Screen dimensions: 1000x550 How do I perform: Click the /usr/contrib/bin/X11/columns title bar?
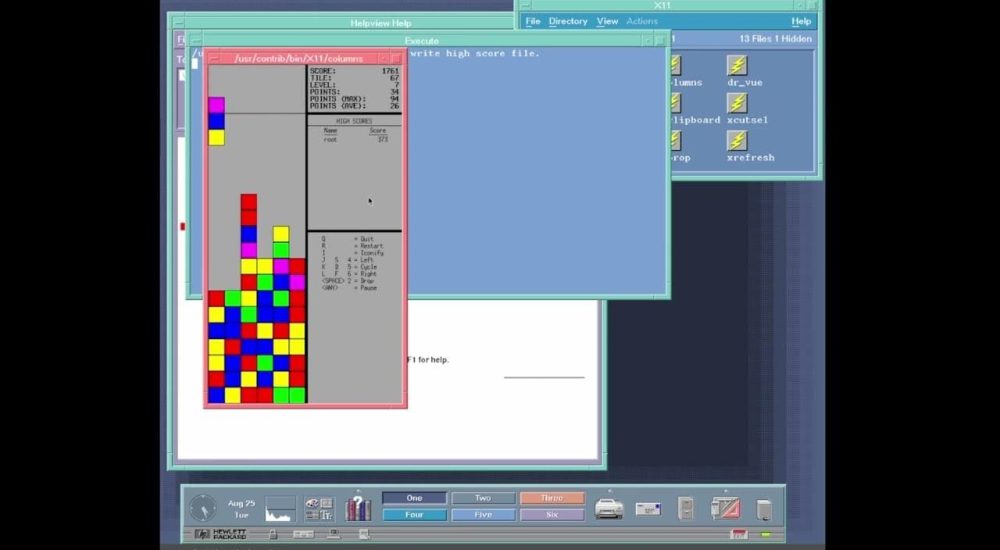(x=298, y=59)
